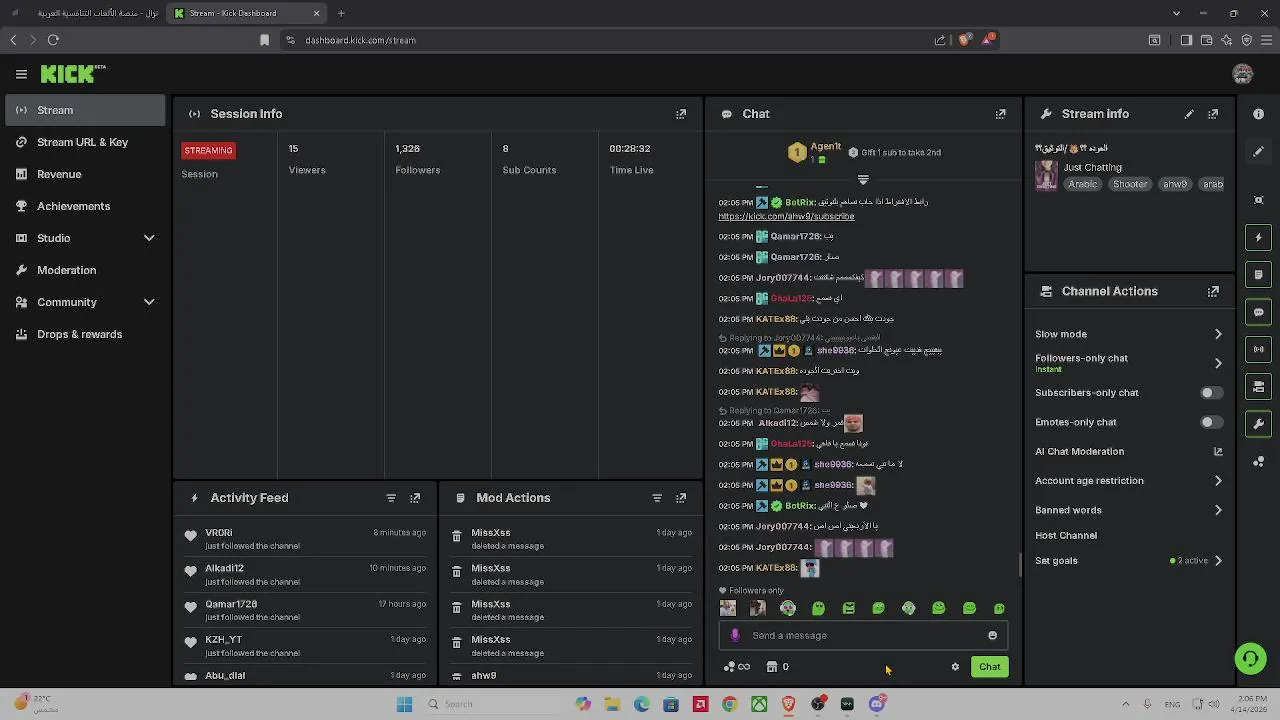Open Brave browser from the taskbar
Image resolution: width=1280 pixels, height=720 pixels.
[x=788, y=704]
